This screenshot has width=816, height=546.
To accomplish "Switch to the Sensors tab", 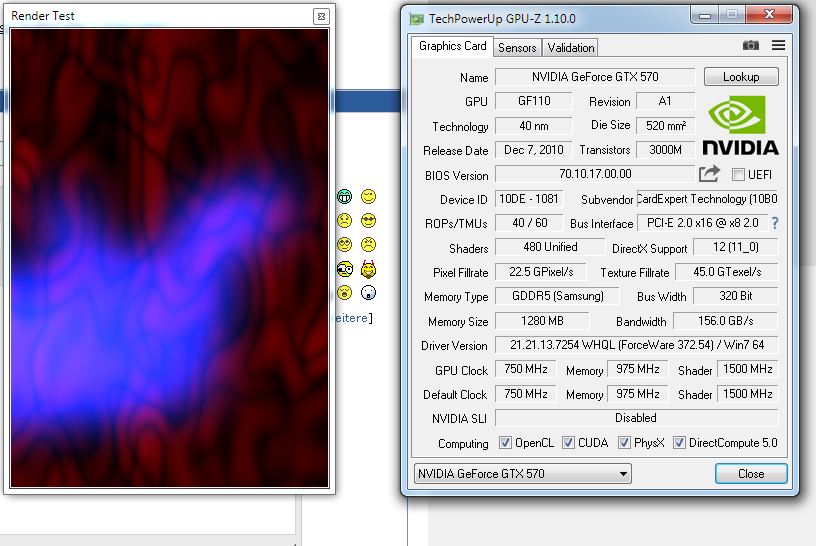I will click(x=517, y=47).
